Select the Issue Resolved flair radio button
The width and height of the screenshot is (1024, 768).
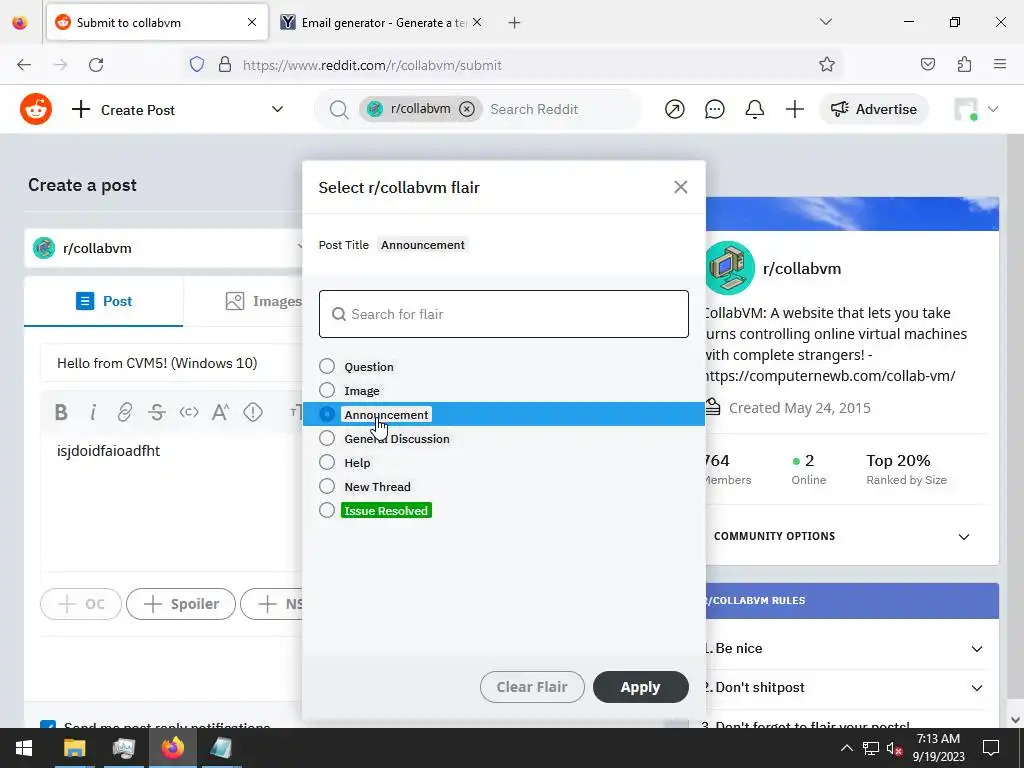327,510
